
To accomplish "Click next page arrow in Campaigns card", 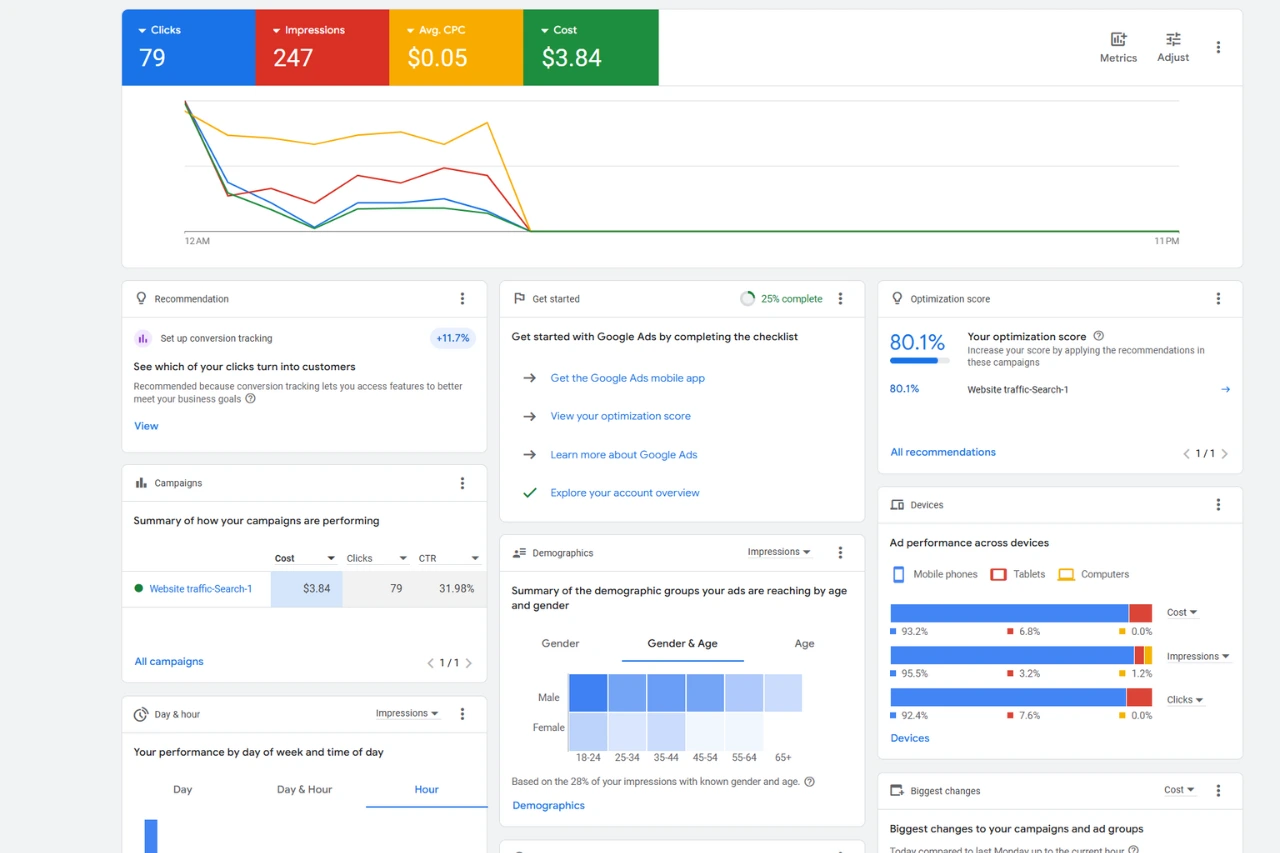I will (468, 663).
